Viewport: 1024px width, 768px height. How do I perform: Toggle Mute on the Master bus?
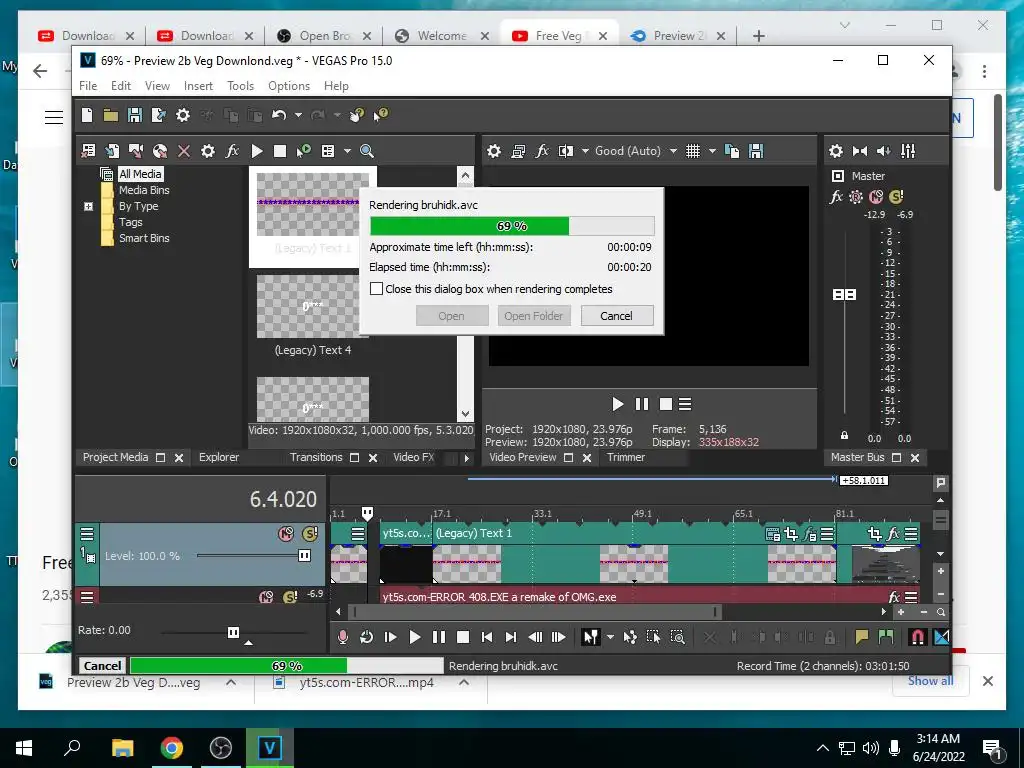click(876, 197)
